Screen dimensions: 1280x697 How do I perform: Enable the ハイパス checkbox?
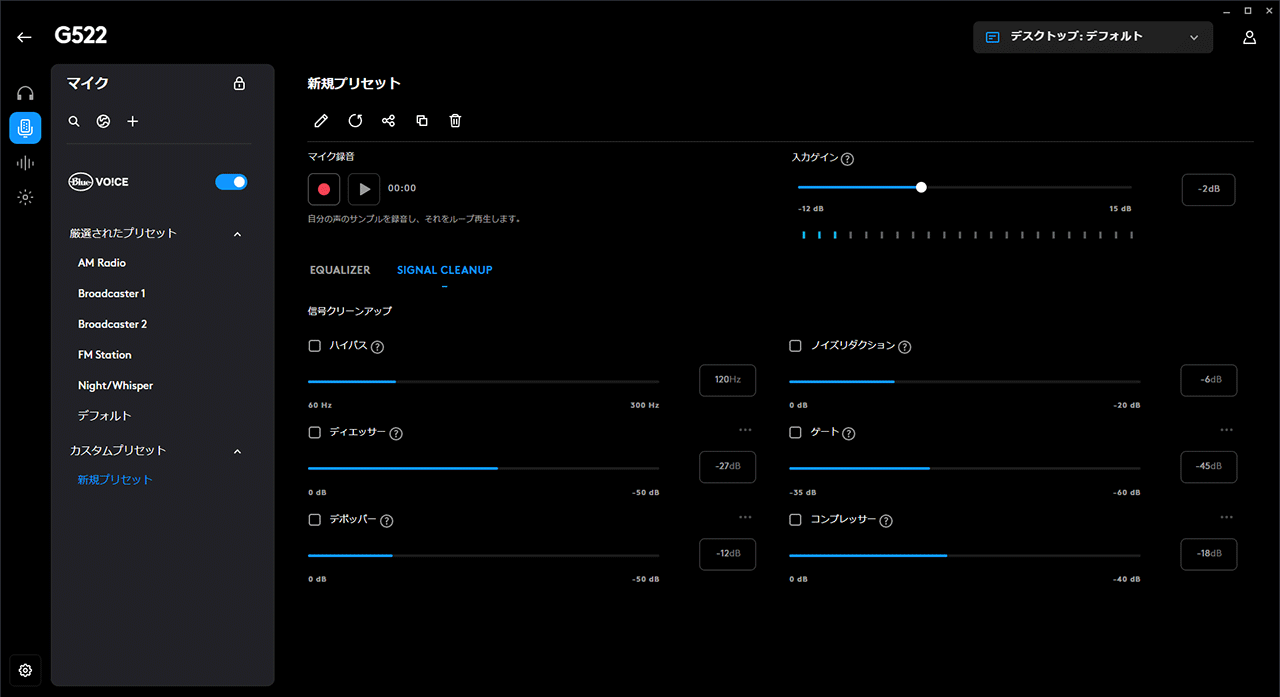tap(315, 346)
